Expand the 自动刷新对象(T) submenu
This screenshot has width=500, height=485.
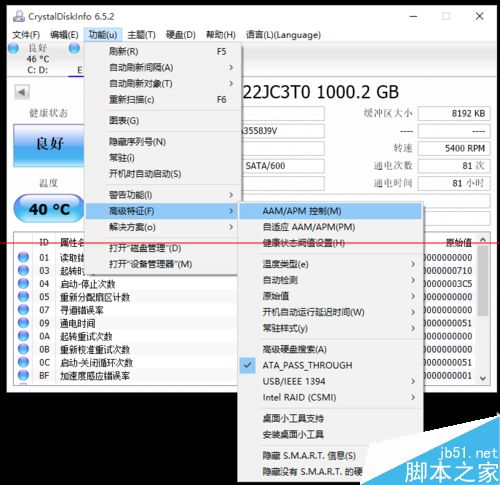[163, 84]
